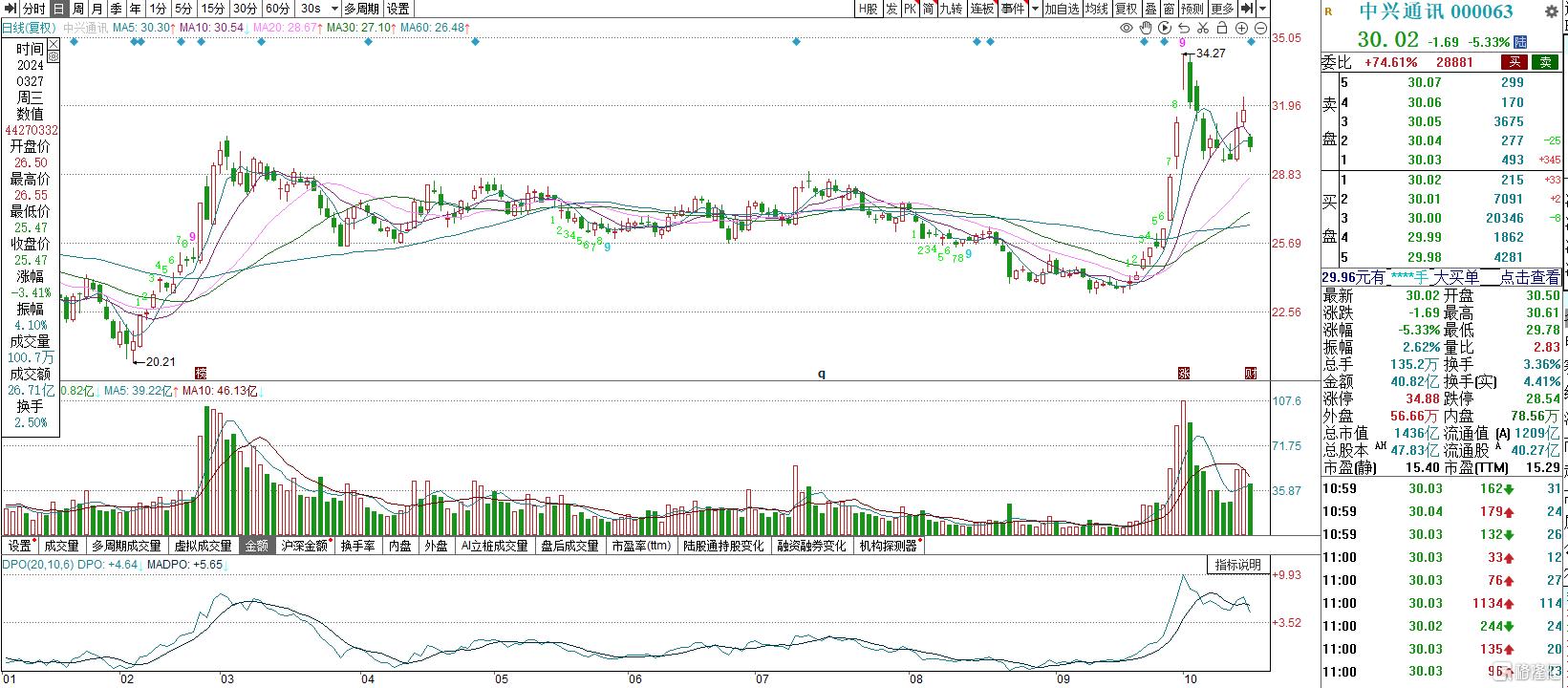Open the top toolbar 设置 settings button
Image resolution: width=1568 pixels, height=688 pixels.
(398, 9)
